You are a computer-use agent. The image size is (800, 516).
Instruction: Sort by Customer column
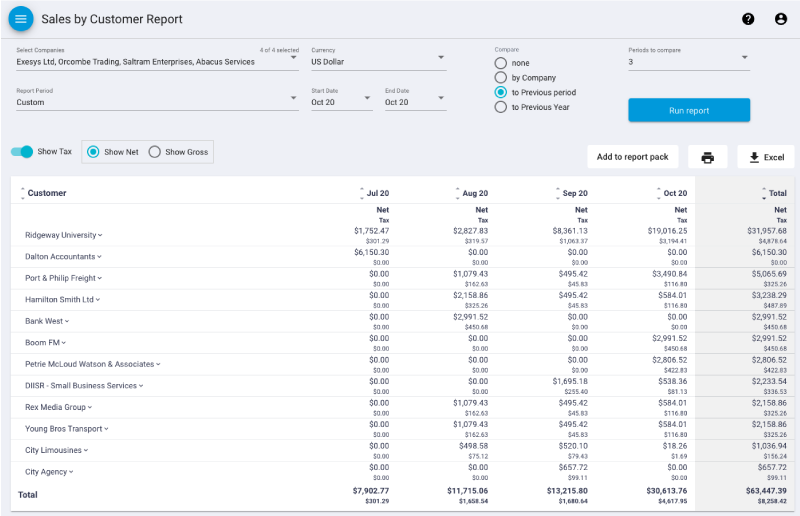[x=43, y=193]
